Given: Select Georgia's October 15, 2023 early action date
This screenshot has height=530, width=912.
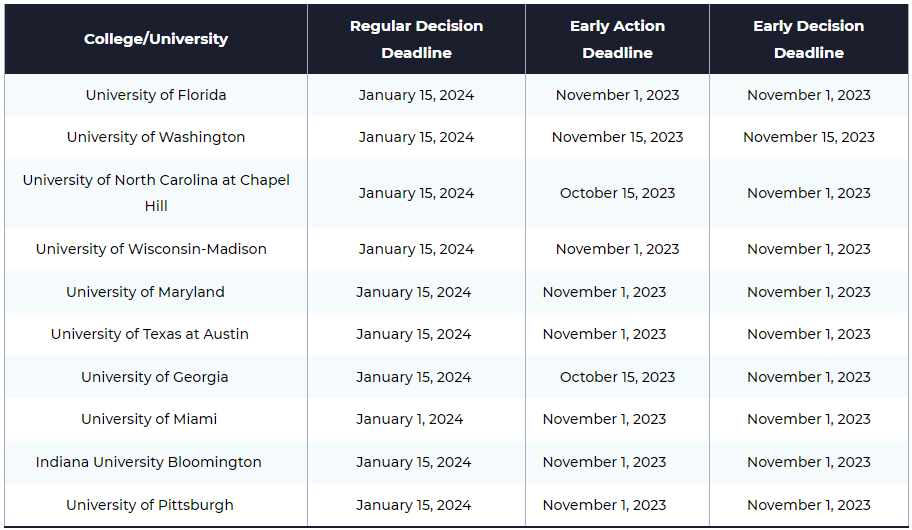Looking at the screenshot, I should tap(617, 377).
